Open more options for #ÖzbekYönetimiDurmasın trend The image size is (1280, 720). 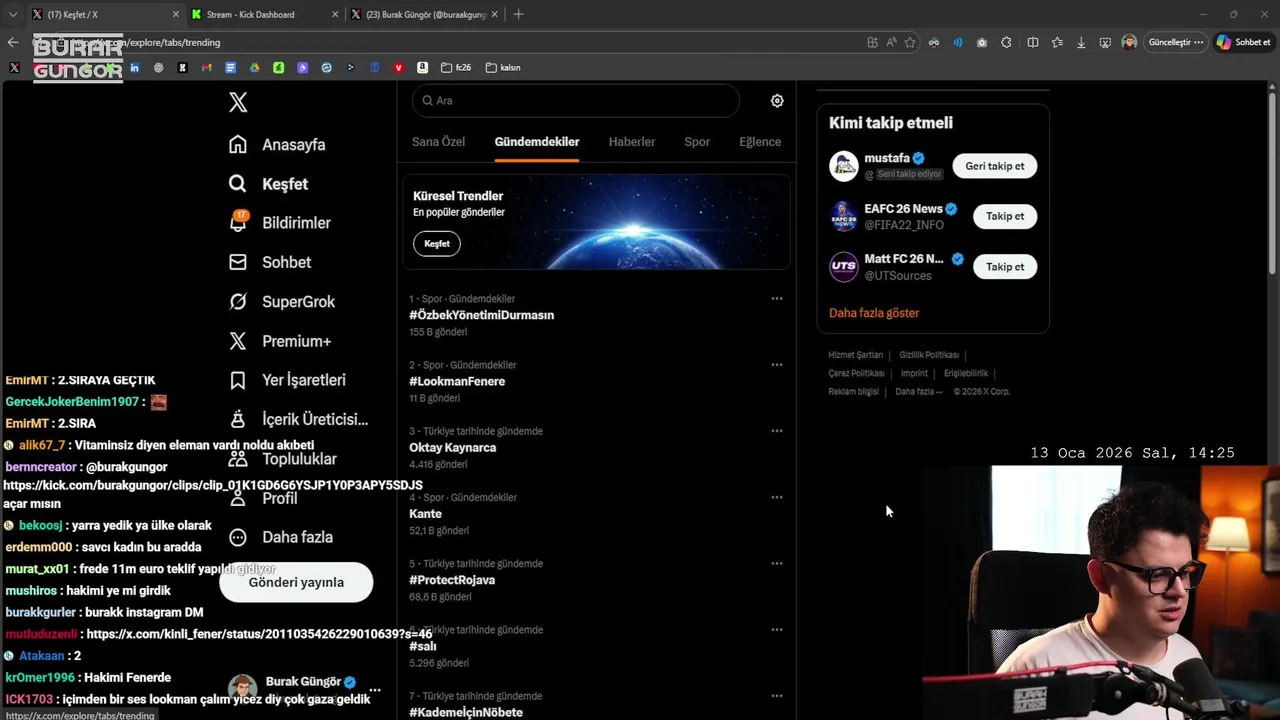pos(777,299)
